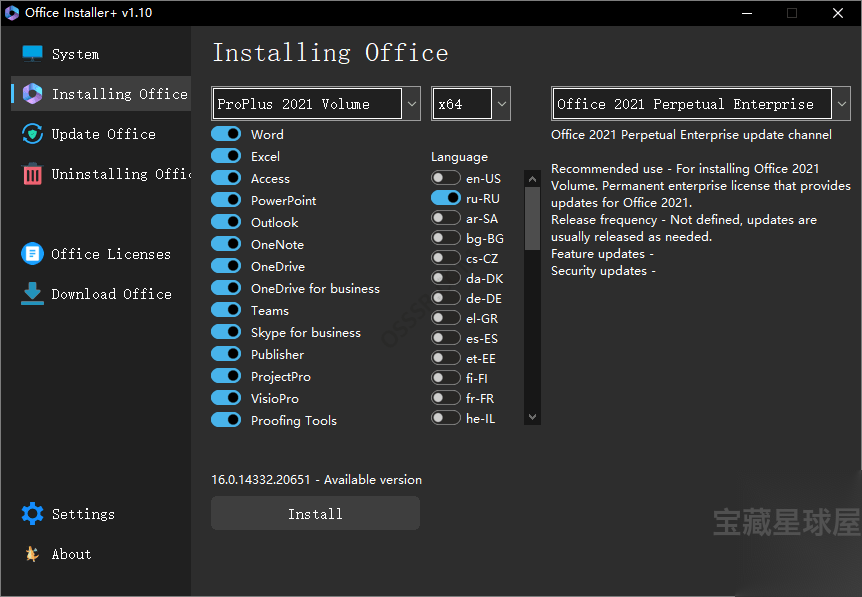Image resolution: width=862 pixels, height=597 pixels.
Task: Enable et-EE language switch
Action: [x=446, y=357]
